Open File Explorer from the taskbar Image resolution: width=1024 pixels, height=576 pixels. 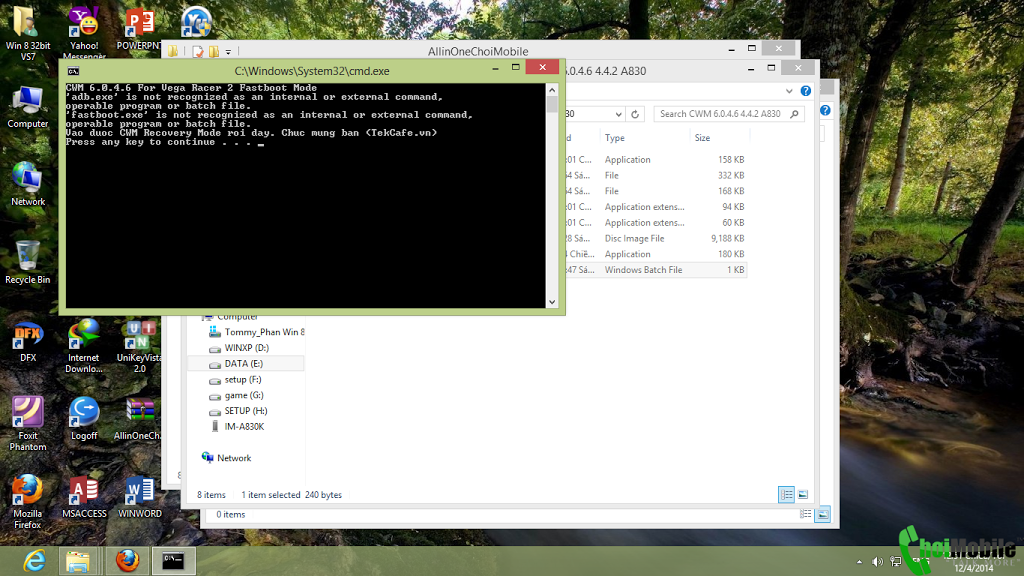pos(78,561)
